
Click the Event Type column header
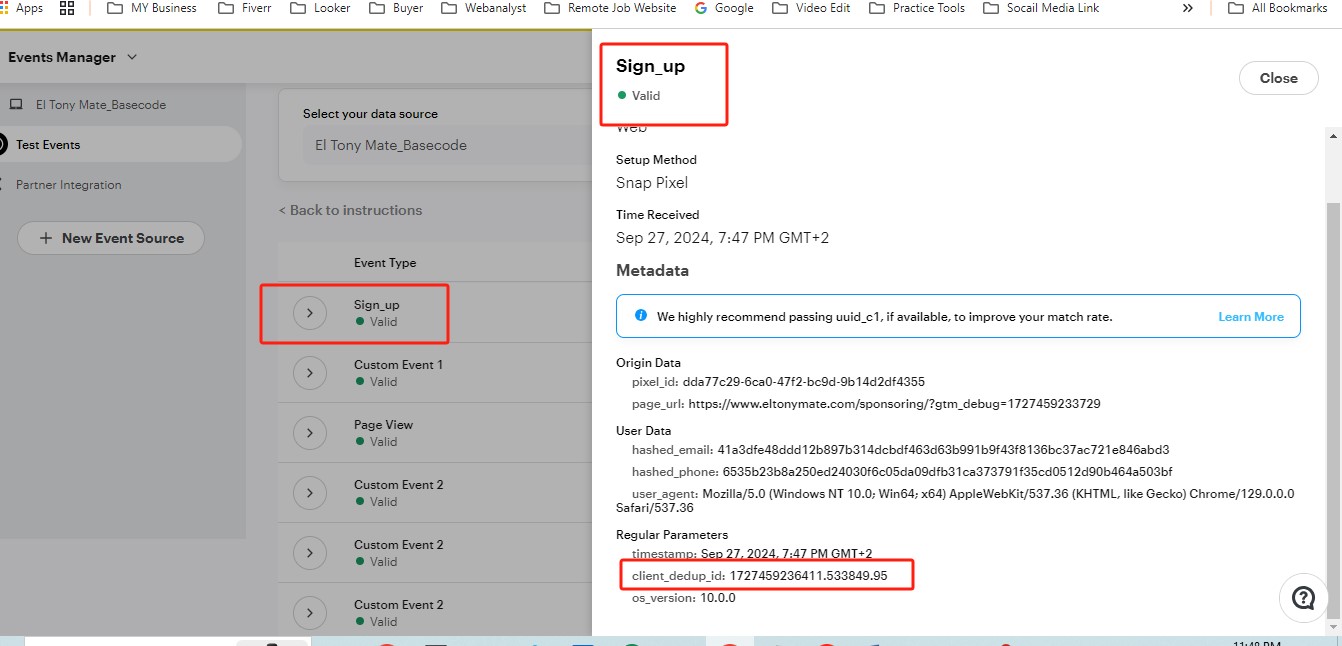click(x=385, y=263)
